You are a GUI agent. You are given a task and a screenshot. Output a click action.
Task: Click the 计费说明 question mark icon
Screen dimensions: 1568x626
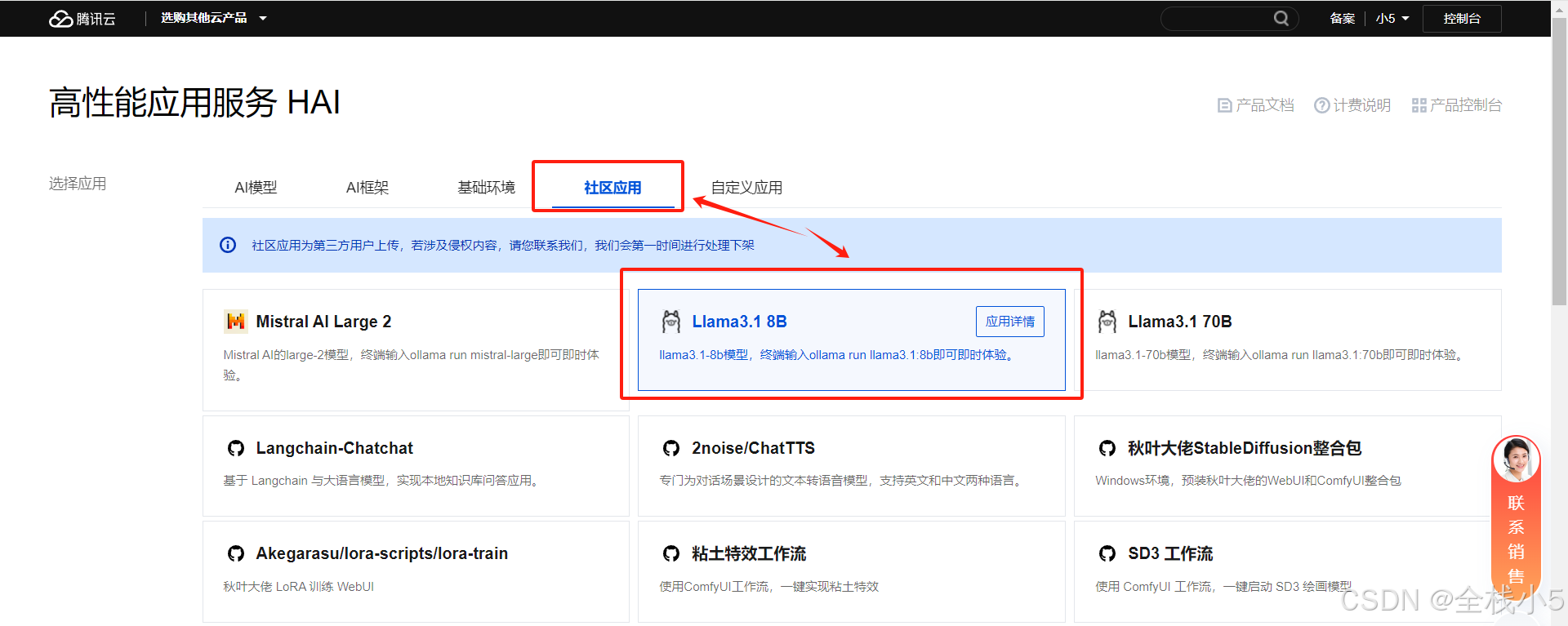tap(1322, 105)
